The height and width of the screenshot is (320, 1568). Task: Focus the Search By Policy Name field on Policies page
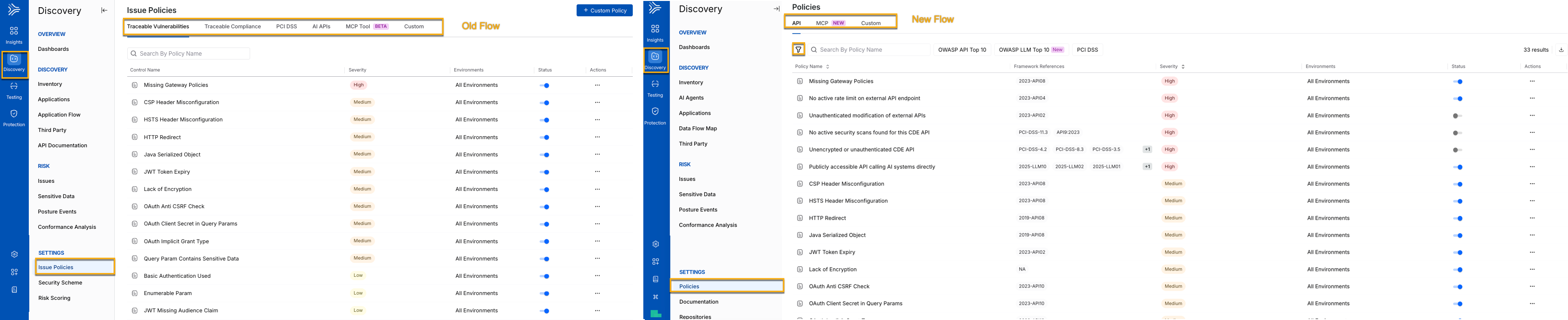(x=868, y=50)
